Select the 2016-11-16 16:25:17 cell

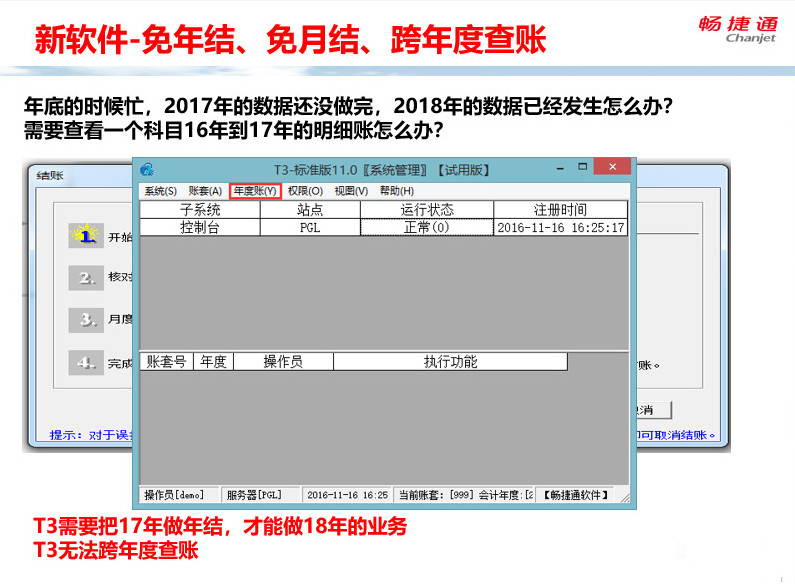pyautogui.click(x=560, y=227)
